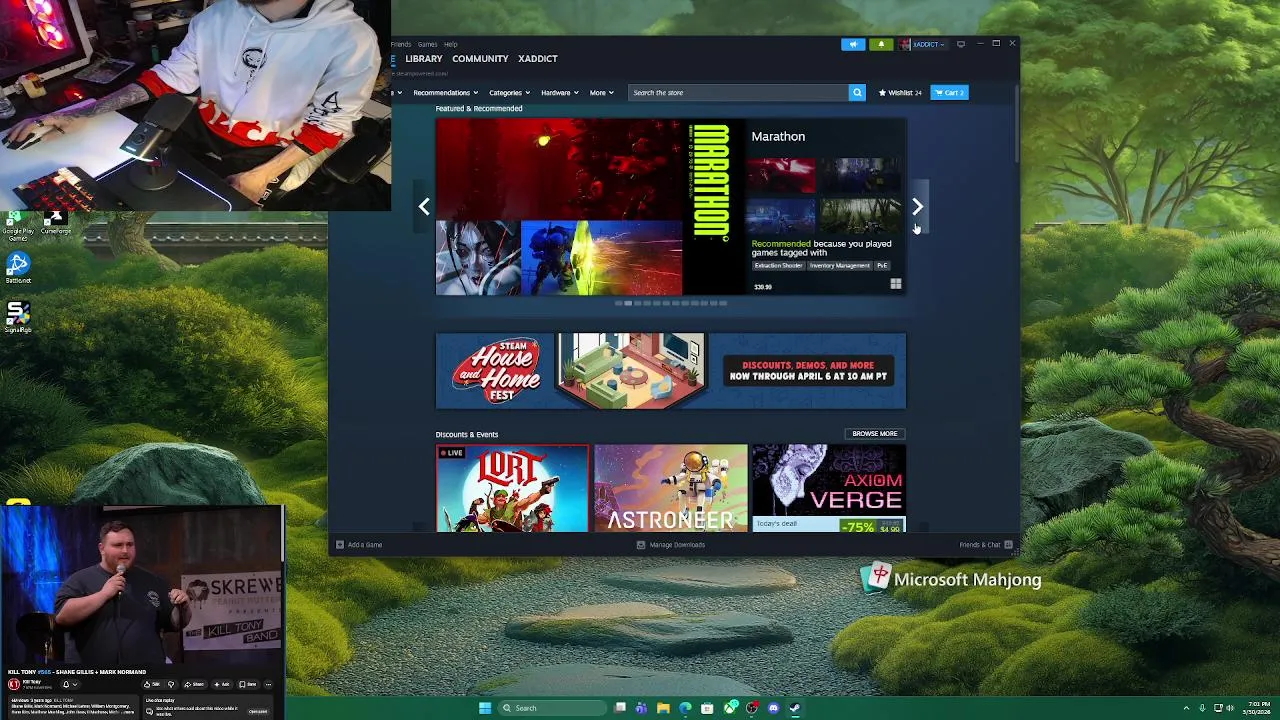Switch to COMMUNITY tab
The height and width of the screenshot is (720, 1280).
click(x=480, y=59)
